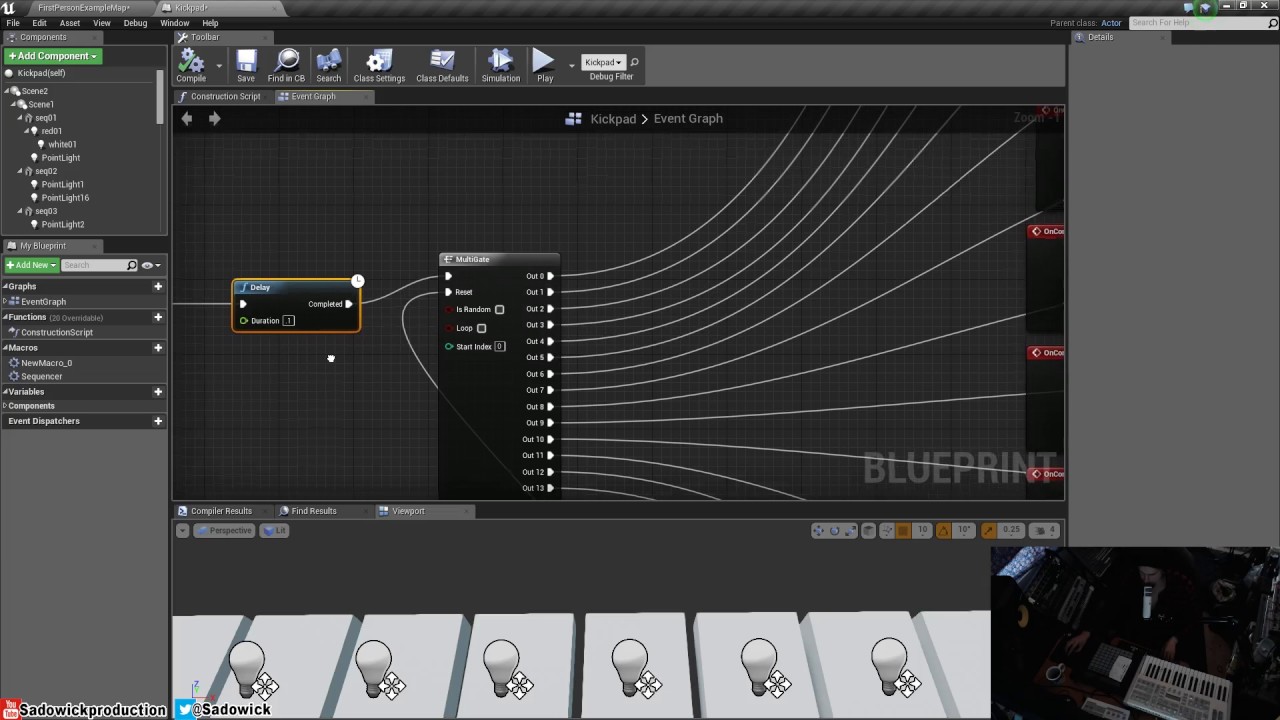The height and width of the screenshot is (720, 1280).
Task: Toggle viewport grid snapping
Action: 903,530
